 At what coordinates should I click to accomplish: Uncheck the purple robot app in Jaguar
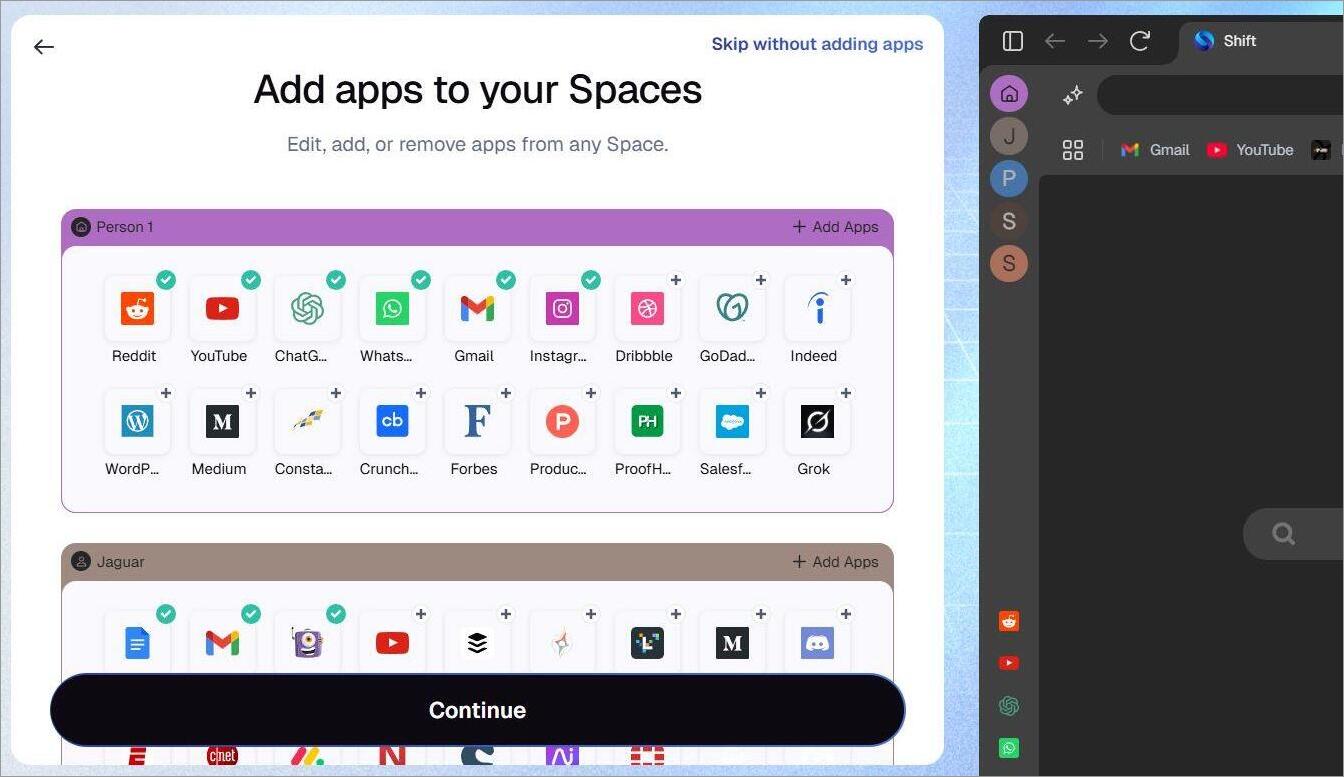(x=336, y=614)
